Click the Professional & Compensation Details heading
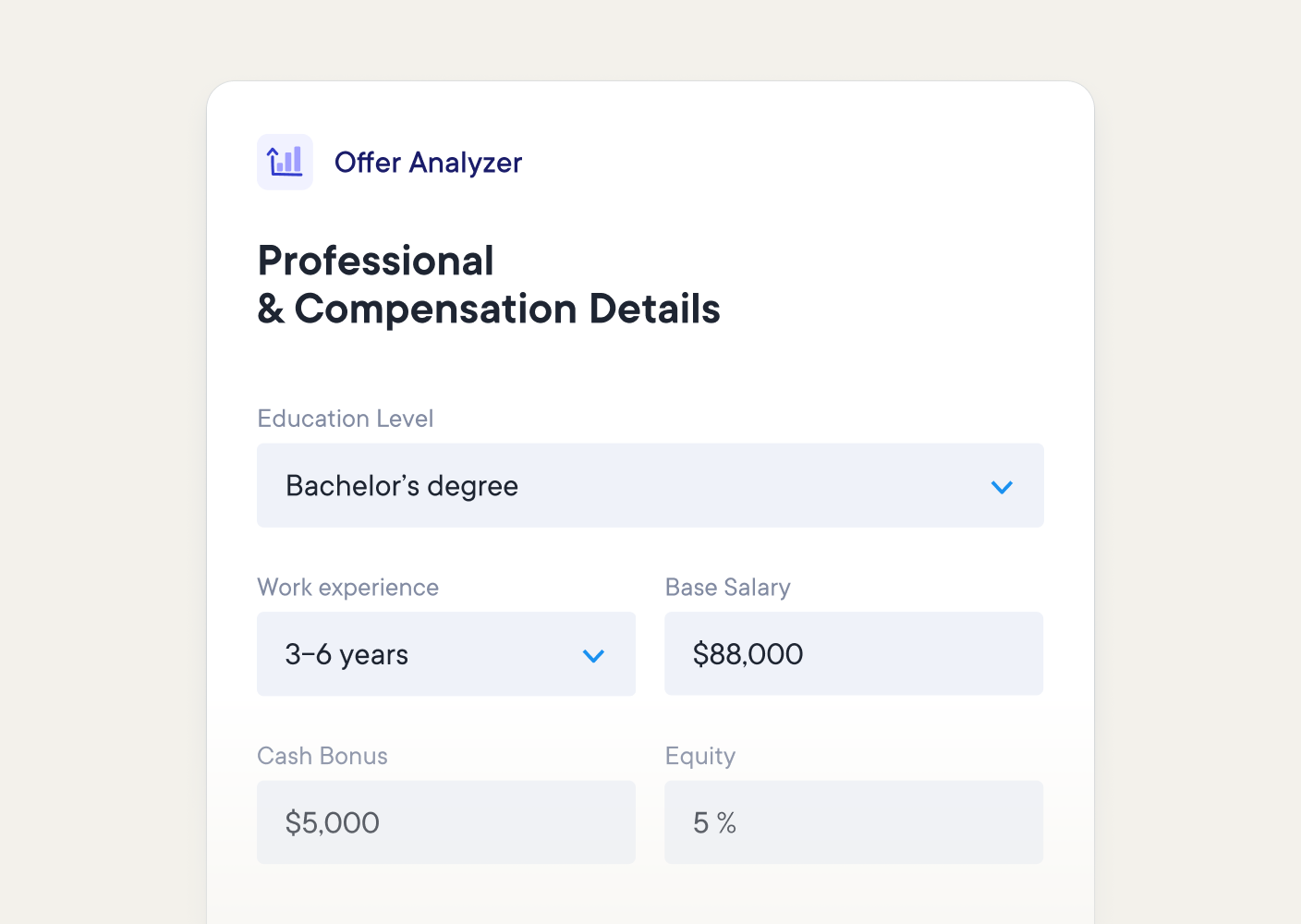Screen dimensions: 1301x924 coord(488,285)
